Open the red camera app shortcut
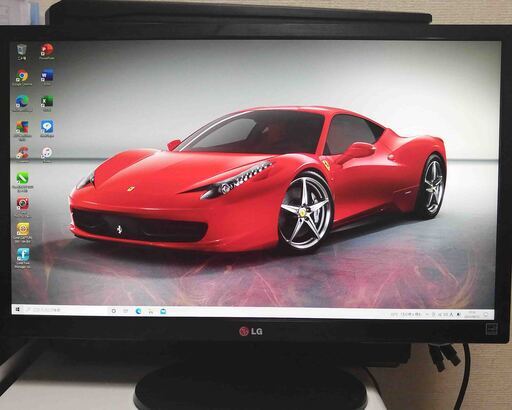 (22, 207)
